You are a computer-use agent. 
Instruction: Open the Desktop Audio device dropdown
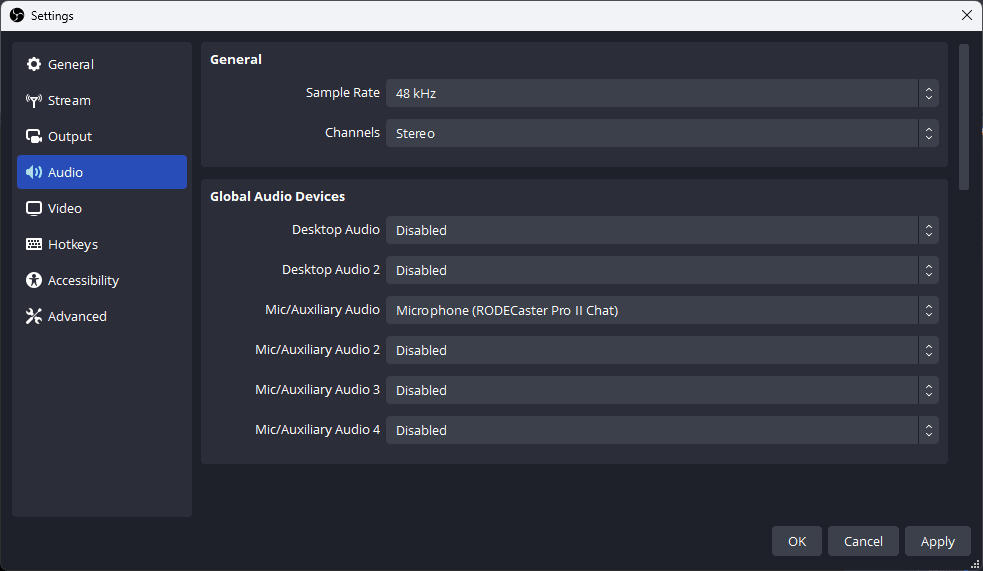coord(661,230)
